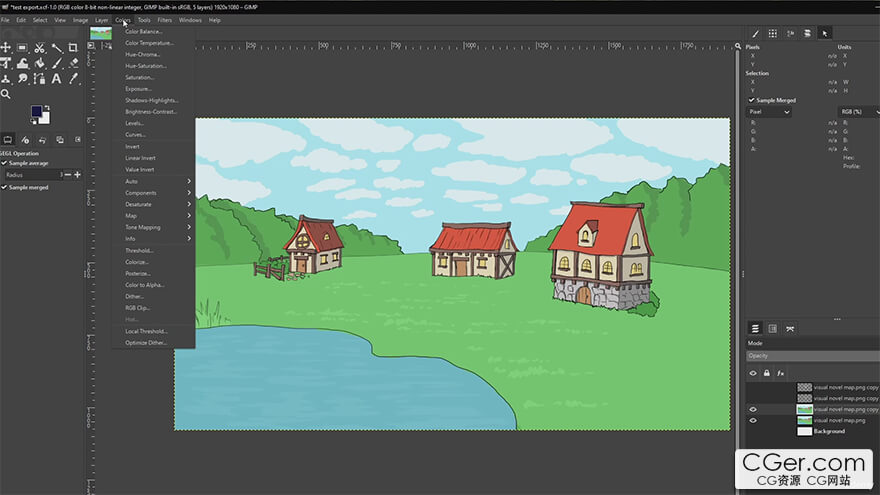Select the Zoom magnifier tool
The height and width of the screenshot is (495, 880).
6,94
